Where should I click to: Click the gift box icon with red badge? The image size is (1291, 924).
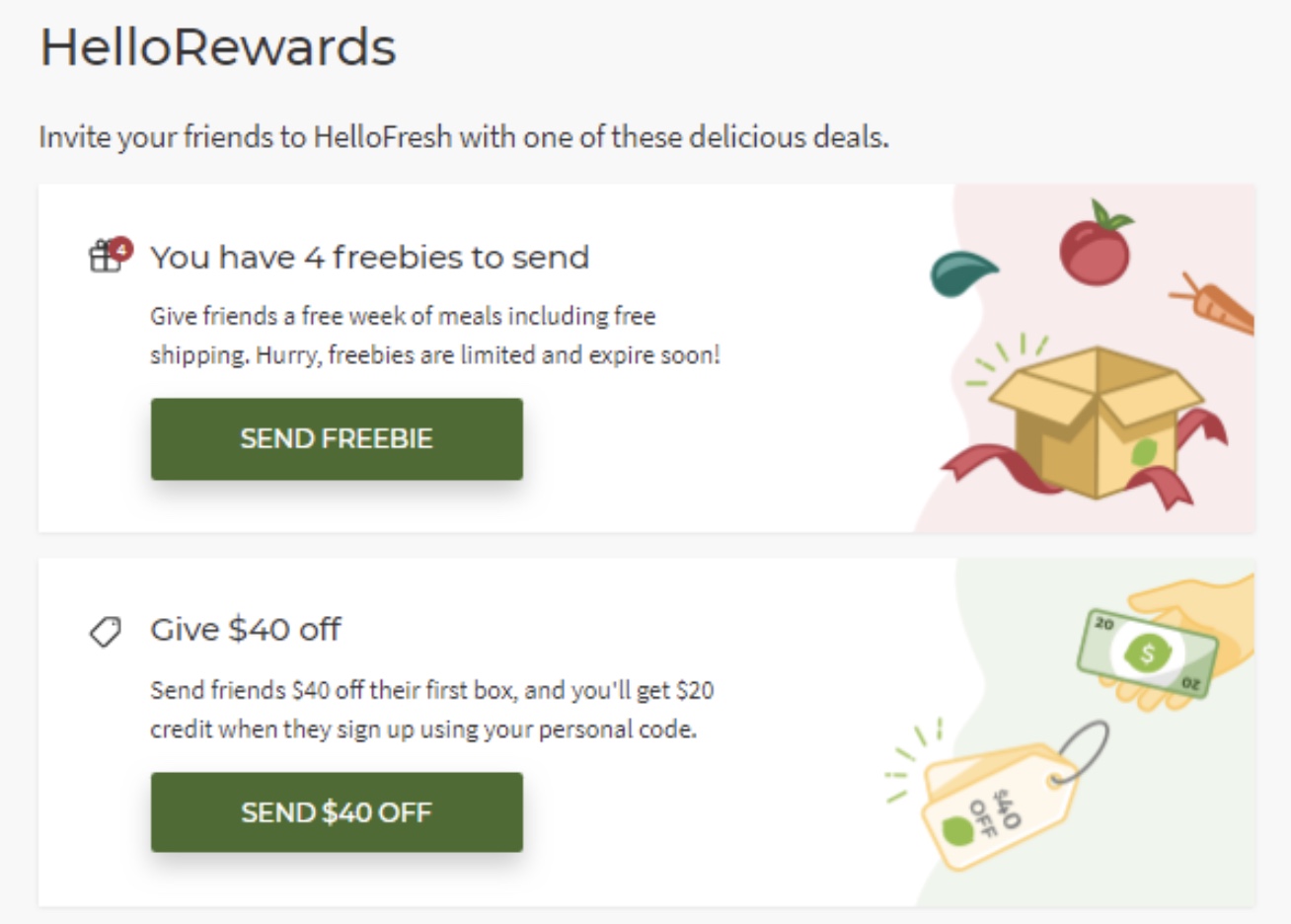pos(105,258)
